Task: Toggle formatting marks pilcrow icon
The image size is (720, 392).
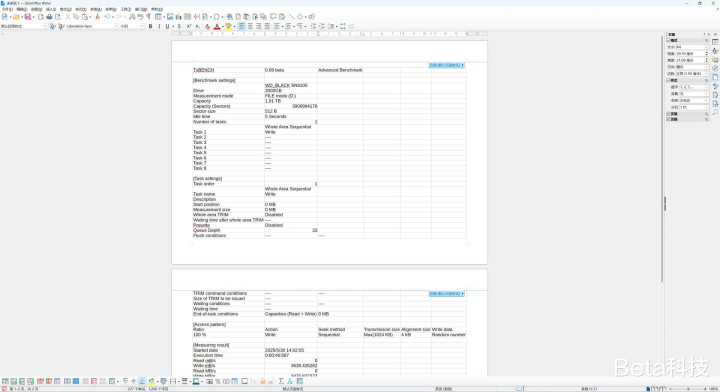Action: [148, 17]
